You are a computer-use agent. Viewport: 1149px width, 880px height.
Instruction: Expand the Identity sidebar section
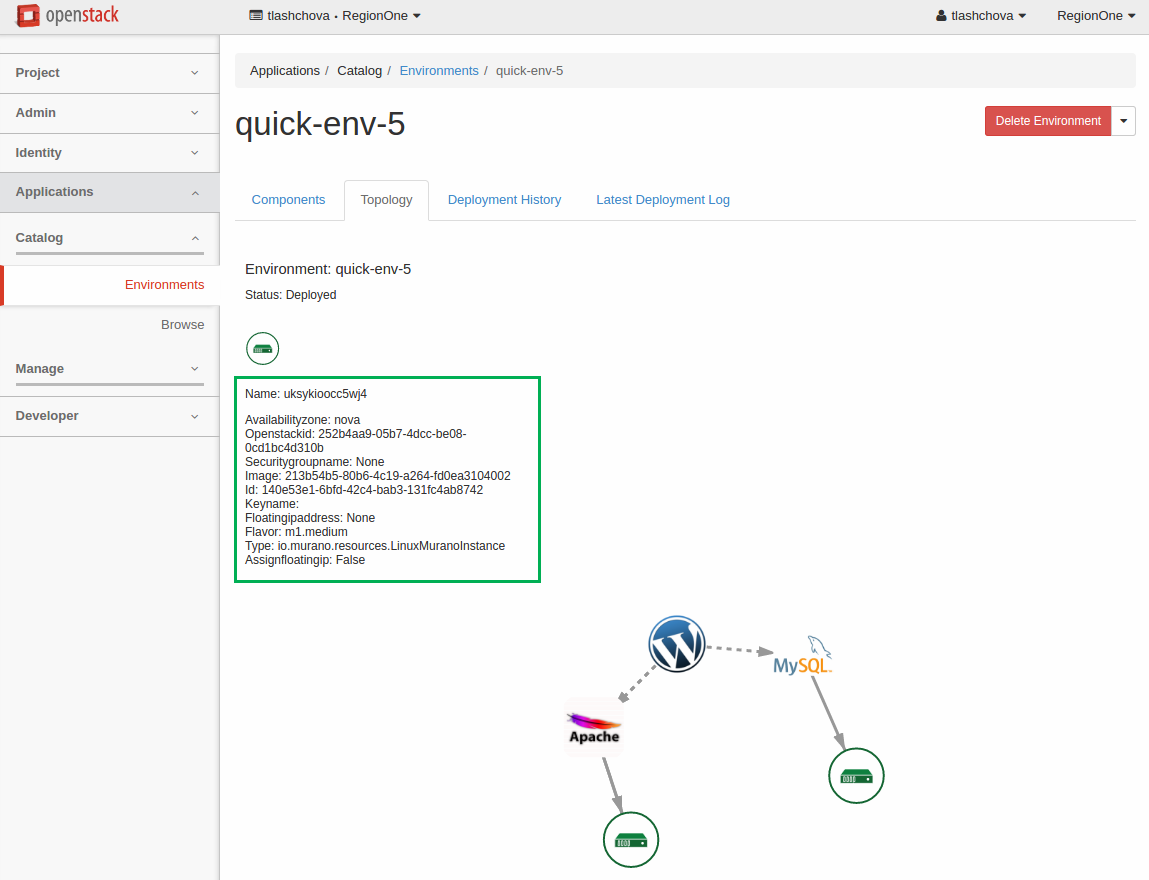point(109,153)
